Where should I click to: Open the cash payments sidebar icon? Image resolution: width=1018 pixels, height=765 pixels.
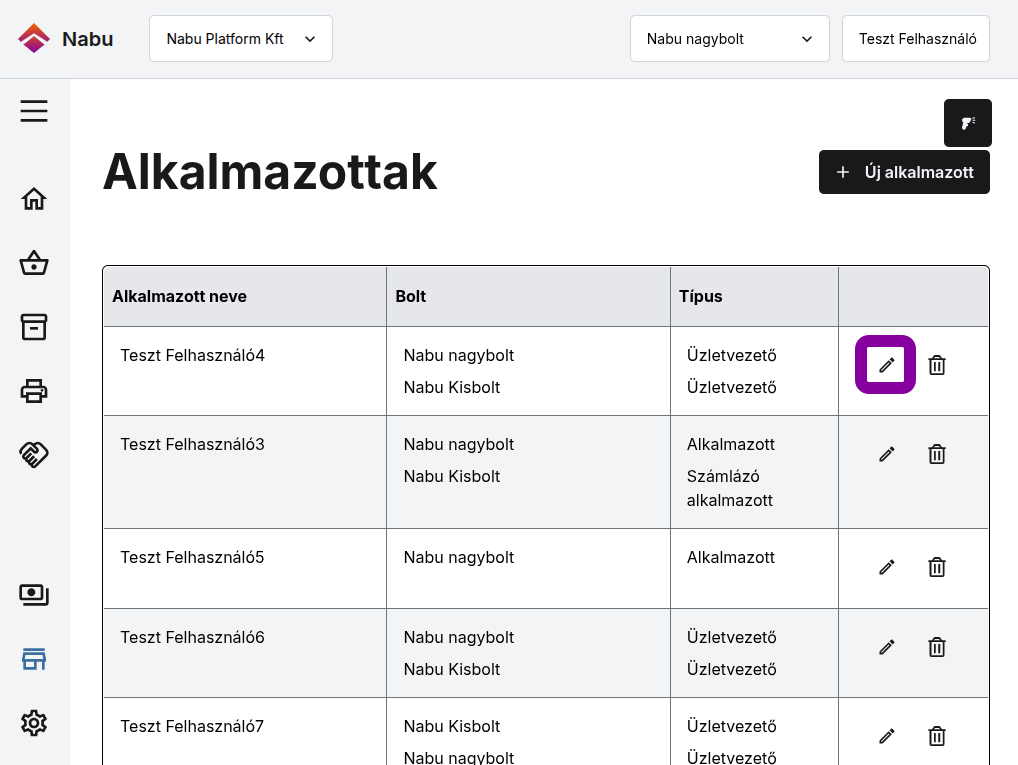pyautogui.click(x=34, y=595)
